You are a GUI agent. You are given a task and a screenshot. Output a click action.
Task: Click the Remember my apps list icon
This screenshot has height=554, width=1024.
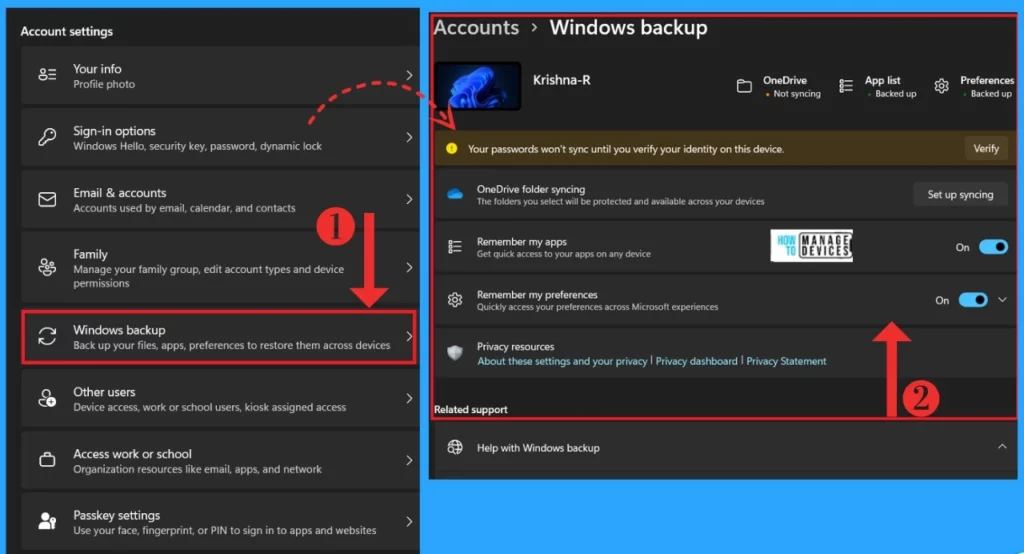[x=455, y=247]
